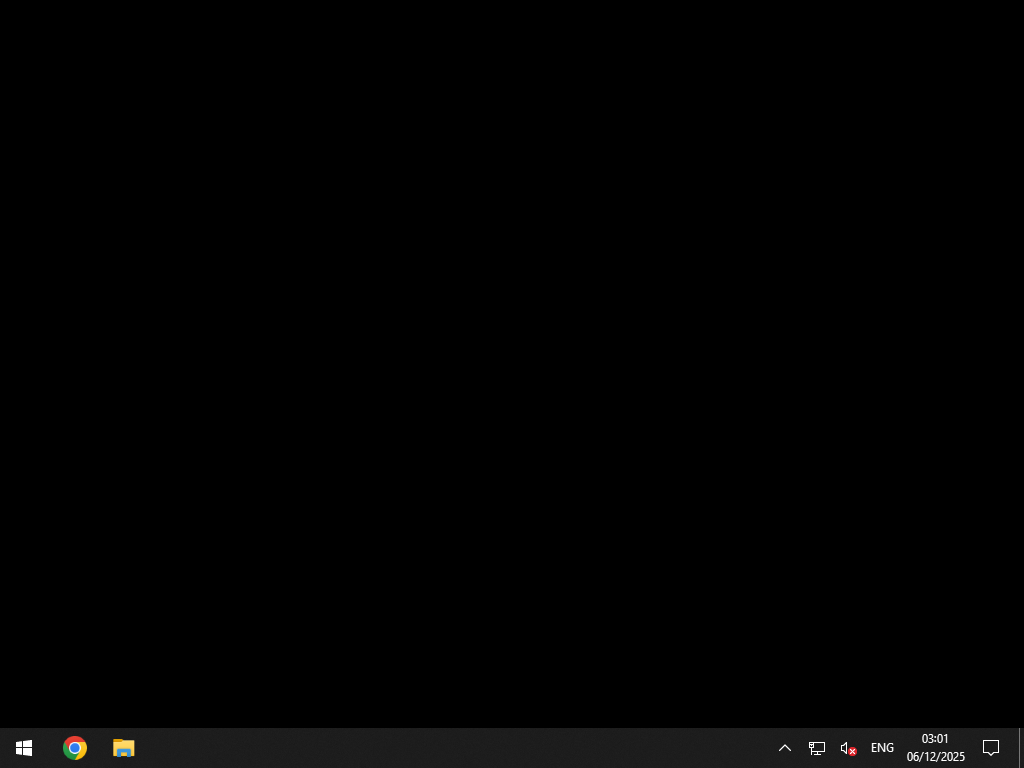Viewport: 1024px width, 768px height.
Task: Open the Action Center notification icon
Action: point(991,747)
